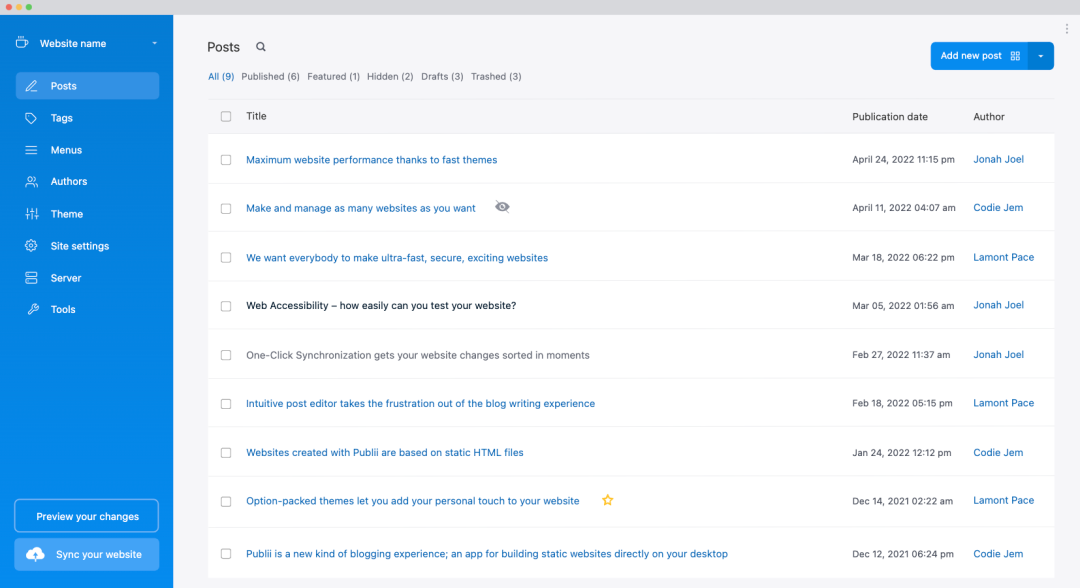The height and width of the screenshot is (588, 1080).
Task: Open Theme sliders icon in sidebar
Action: pos(32,214)
